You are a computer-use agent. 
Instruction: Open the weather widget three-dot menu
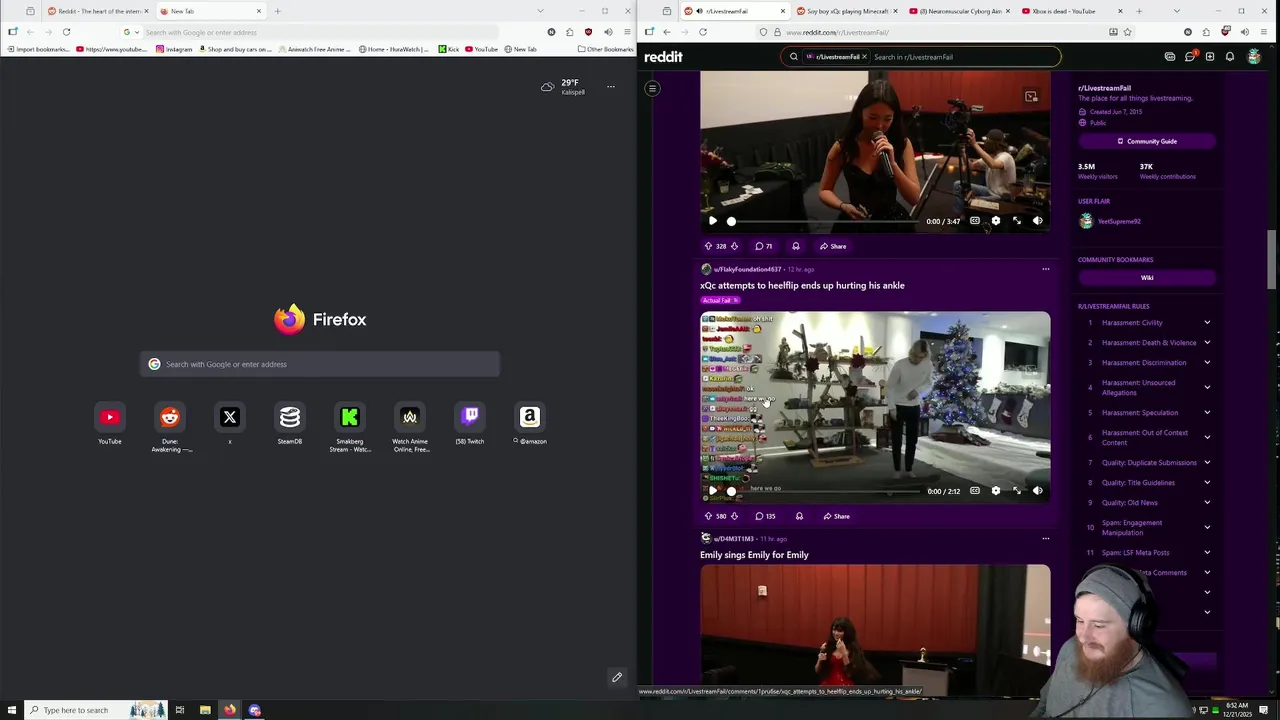click(611, 87)
